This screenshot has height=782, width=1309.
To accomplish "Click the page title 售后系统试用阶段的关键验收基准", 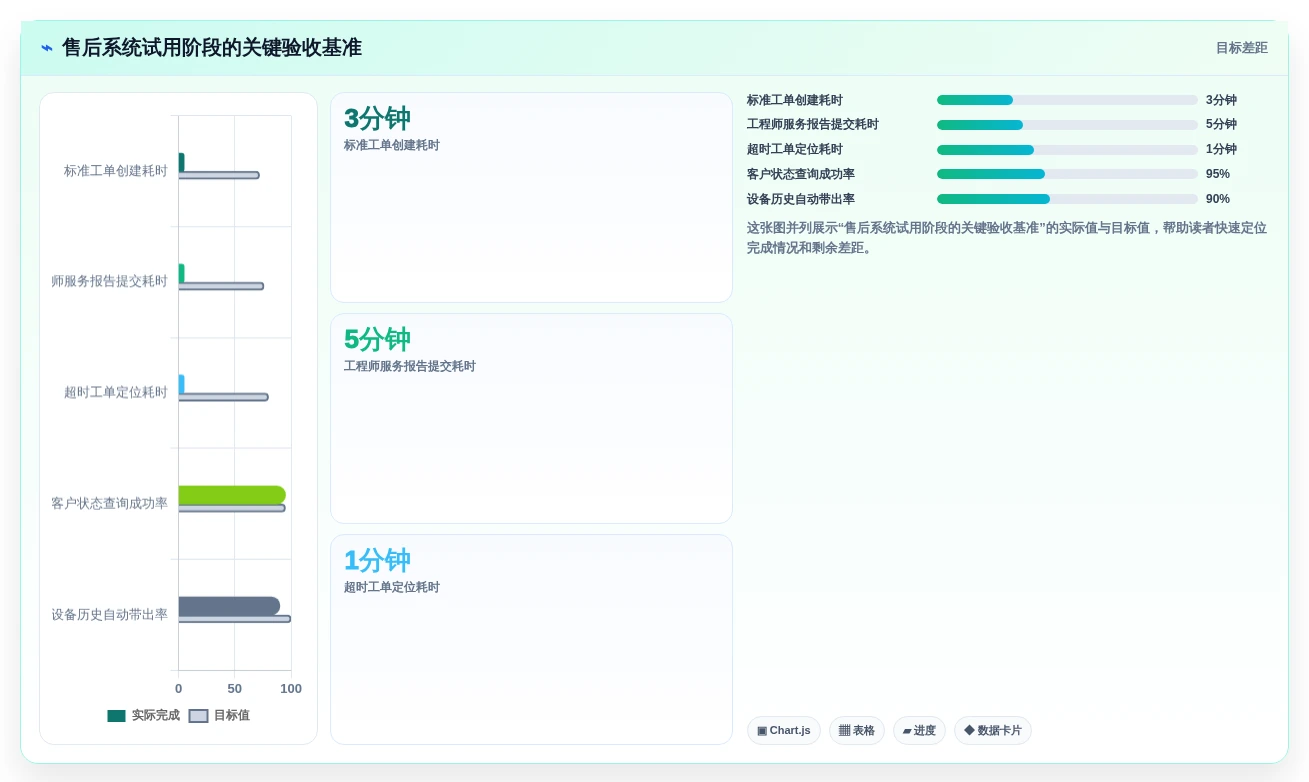I will [212, 48].
